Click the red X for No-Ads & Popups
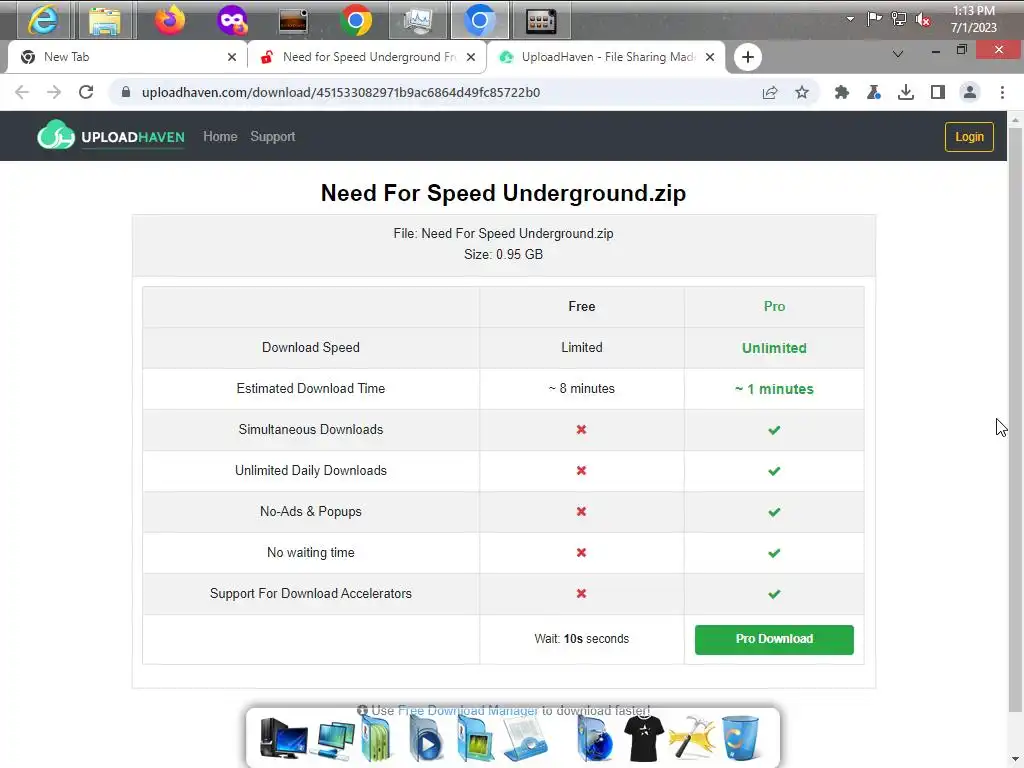This screenshot has height=768, width=1024. (581, 511)
